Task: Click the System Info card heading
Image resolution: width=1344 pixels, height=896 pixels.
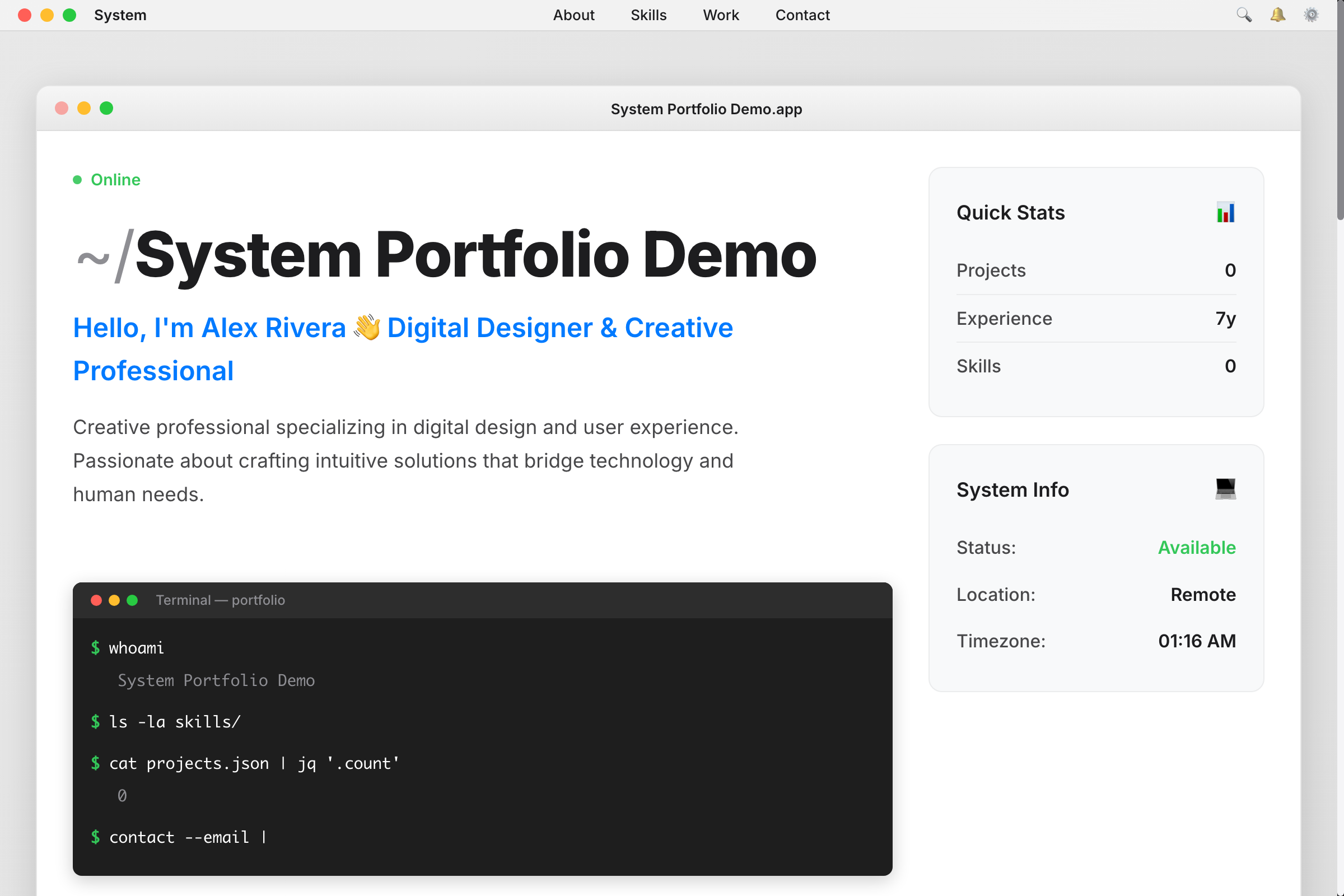Action: (1012, 489)
